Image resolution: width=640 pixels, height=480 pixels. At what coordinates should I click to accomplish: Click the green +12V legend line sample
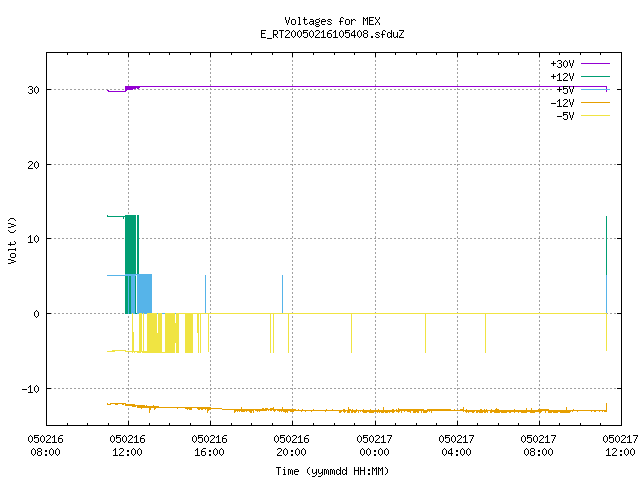click(x=595, y=76)
